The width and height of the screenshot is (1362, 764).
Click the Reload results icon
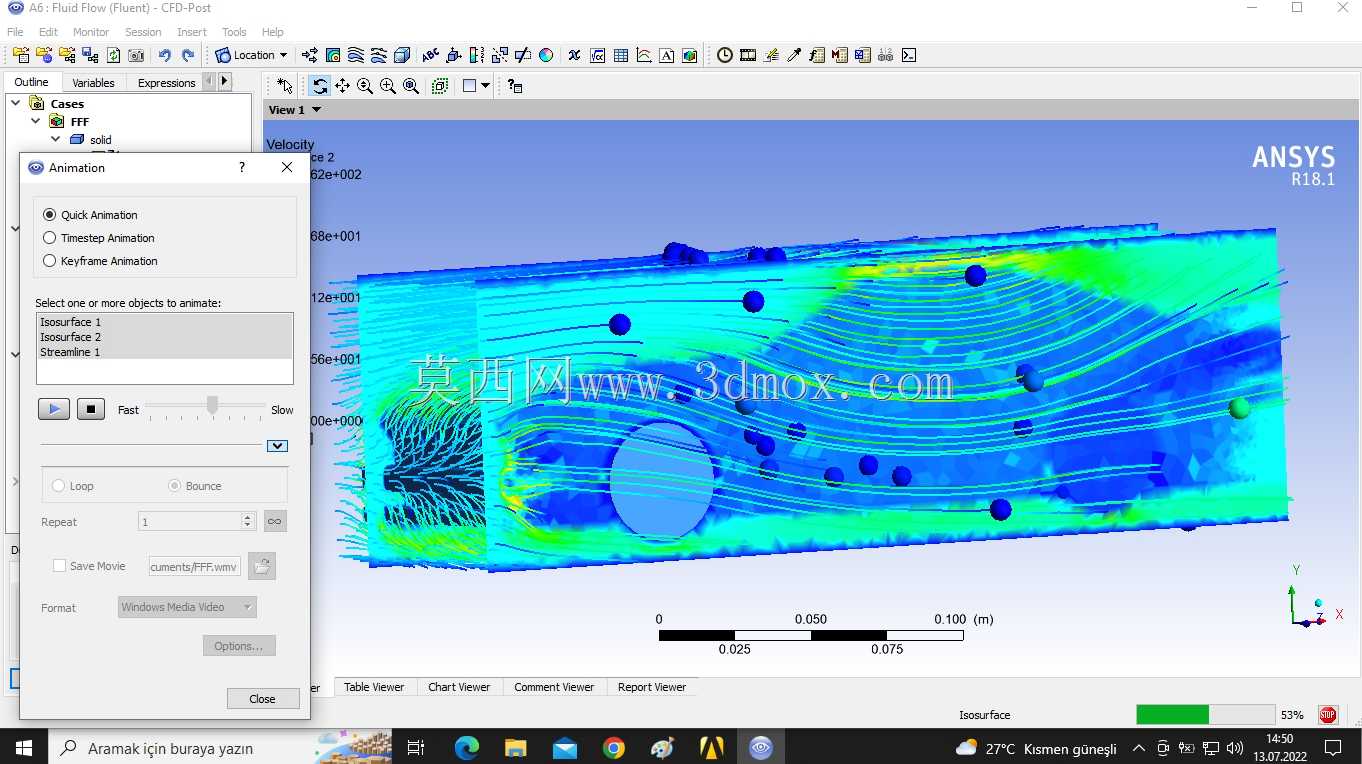click(113, 55)
